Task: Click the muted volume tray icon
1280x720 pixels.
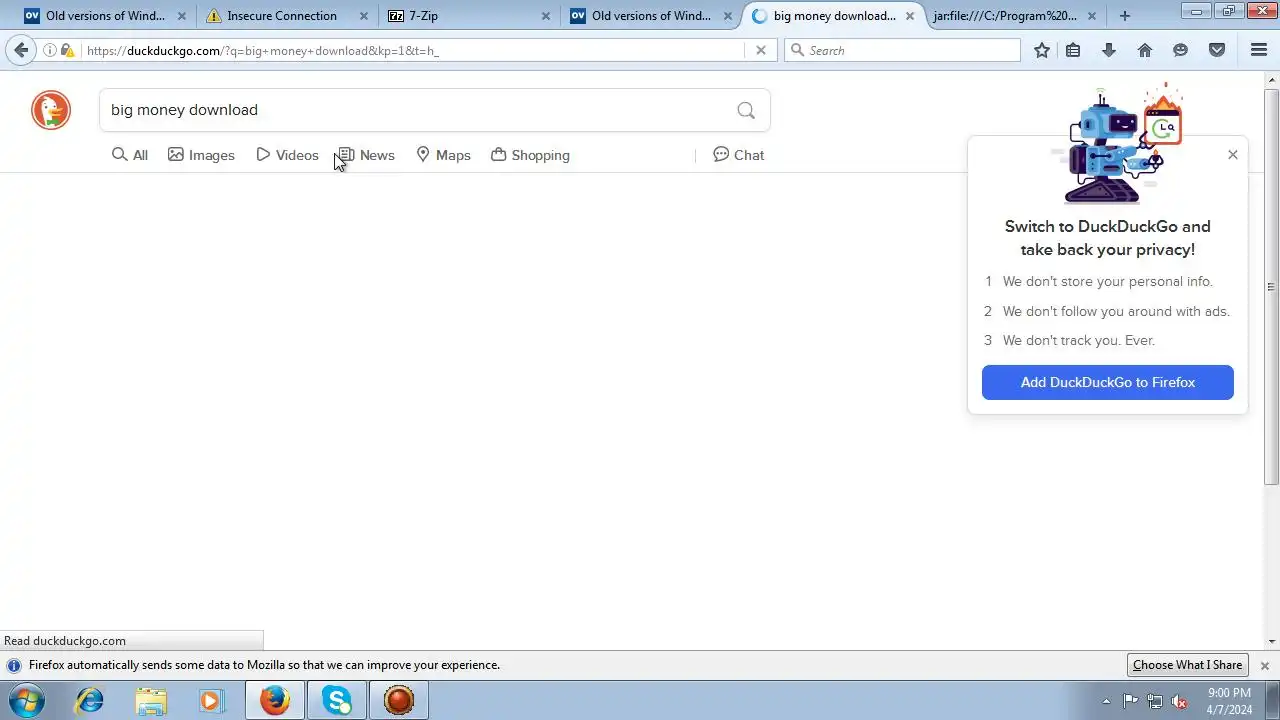Action: [1180, 701]
